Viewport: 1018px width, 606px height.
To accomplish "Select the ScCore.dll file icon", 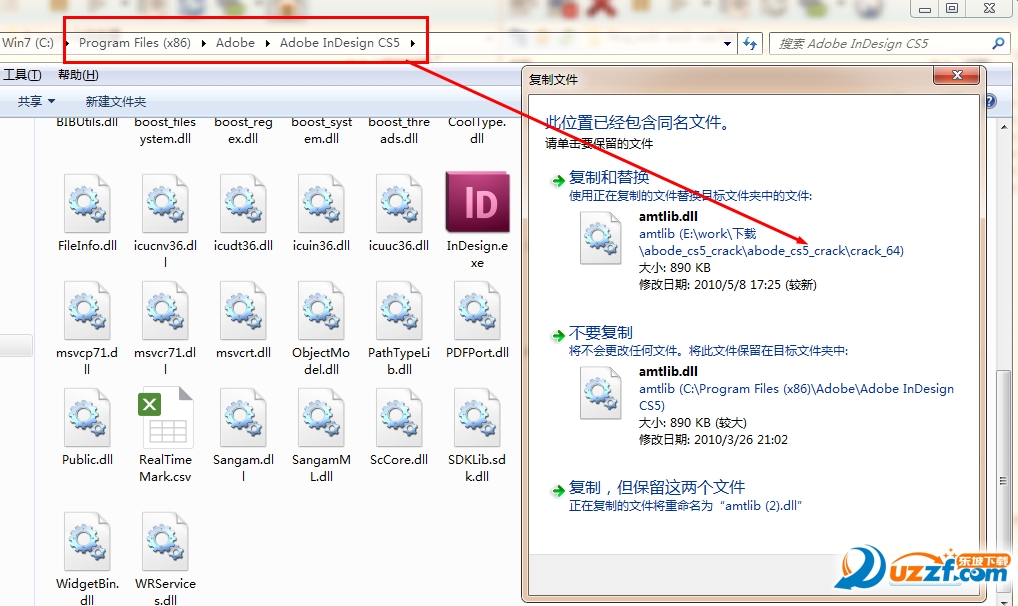I will (399, 418).
